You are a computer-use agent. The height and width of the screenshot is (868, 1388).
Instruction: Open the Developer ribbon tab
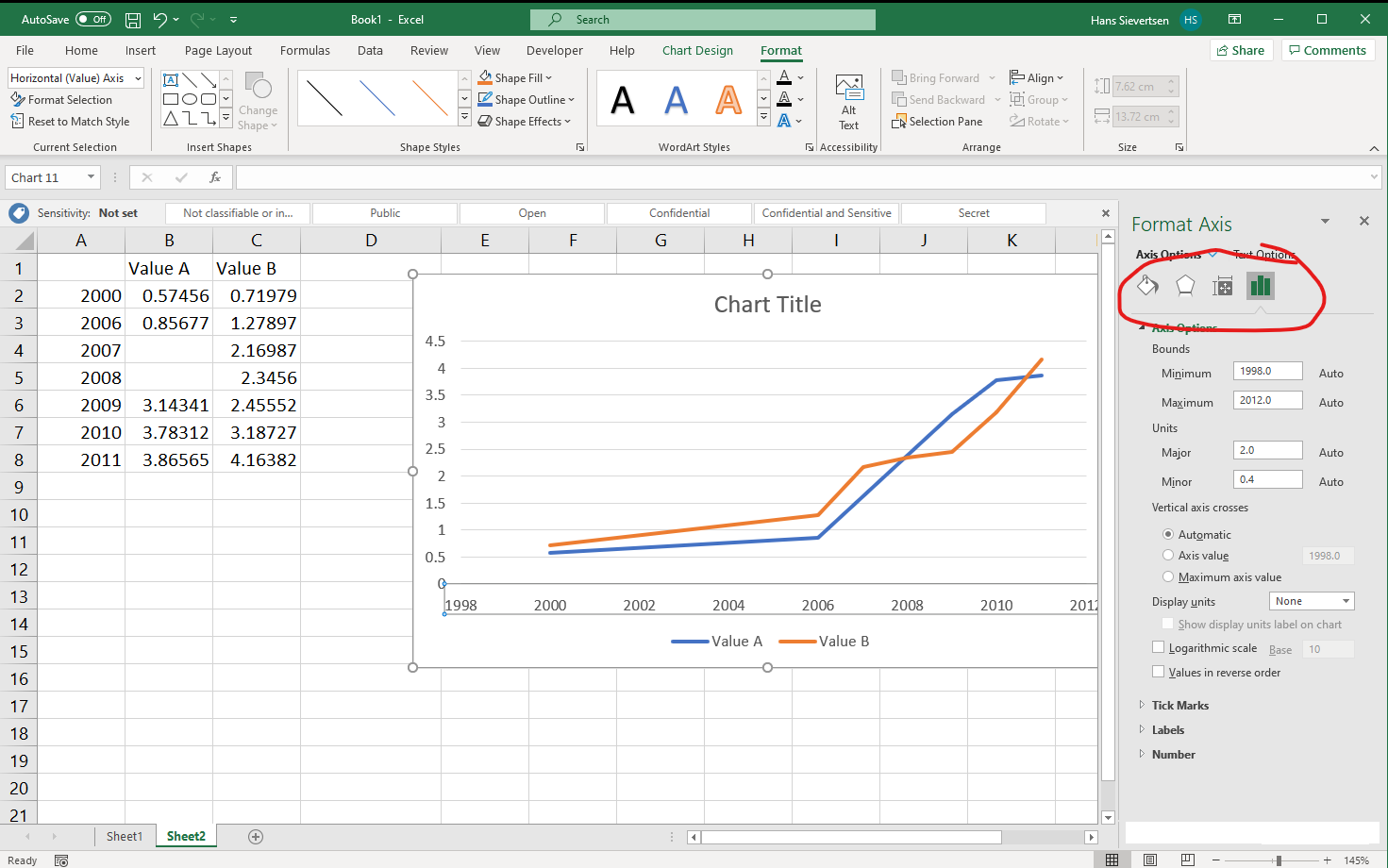click(555, 51)
